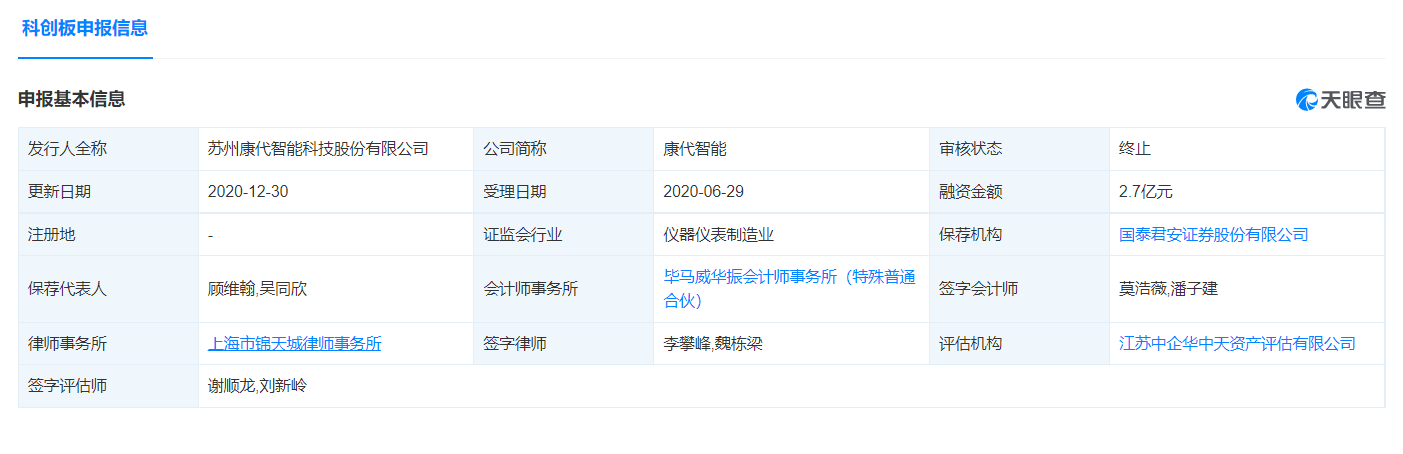Open the 科创板申报信息 tab
1403x454 pixels.
pos(85,28)
